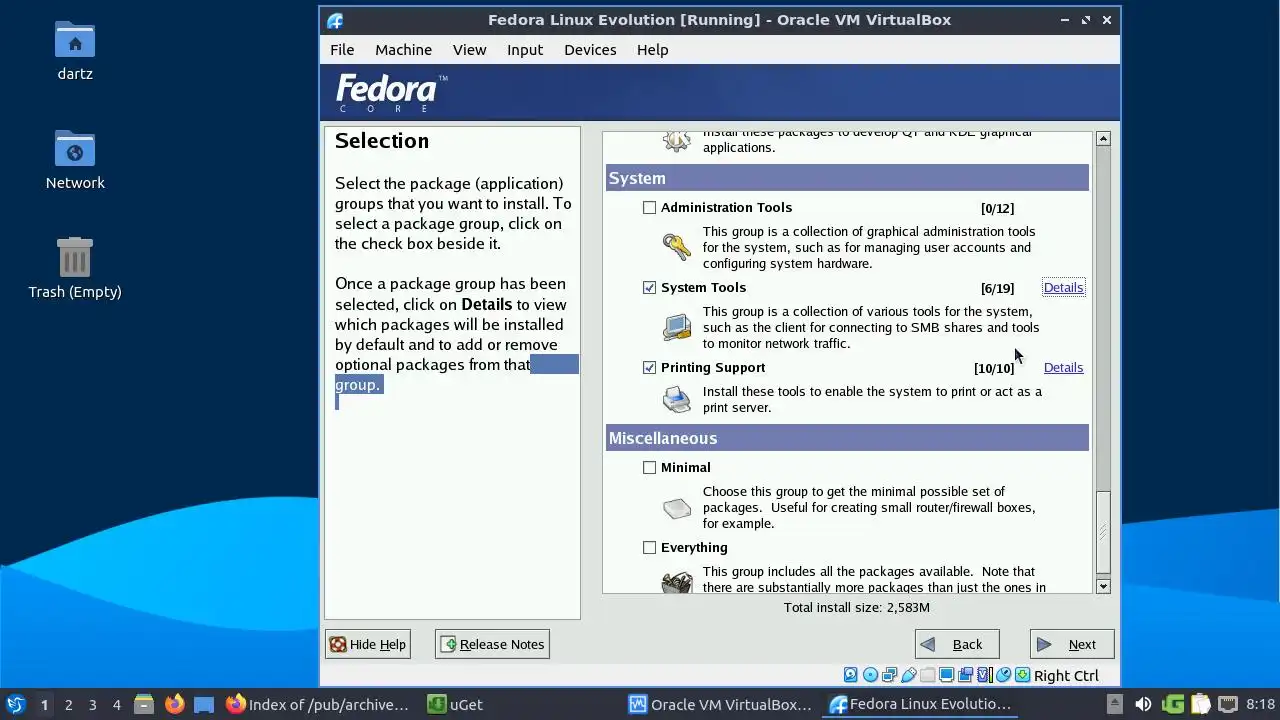Click the System category header
1280x720 pixels.
(847, 178)
